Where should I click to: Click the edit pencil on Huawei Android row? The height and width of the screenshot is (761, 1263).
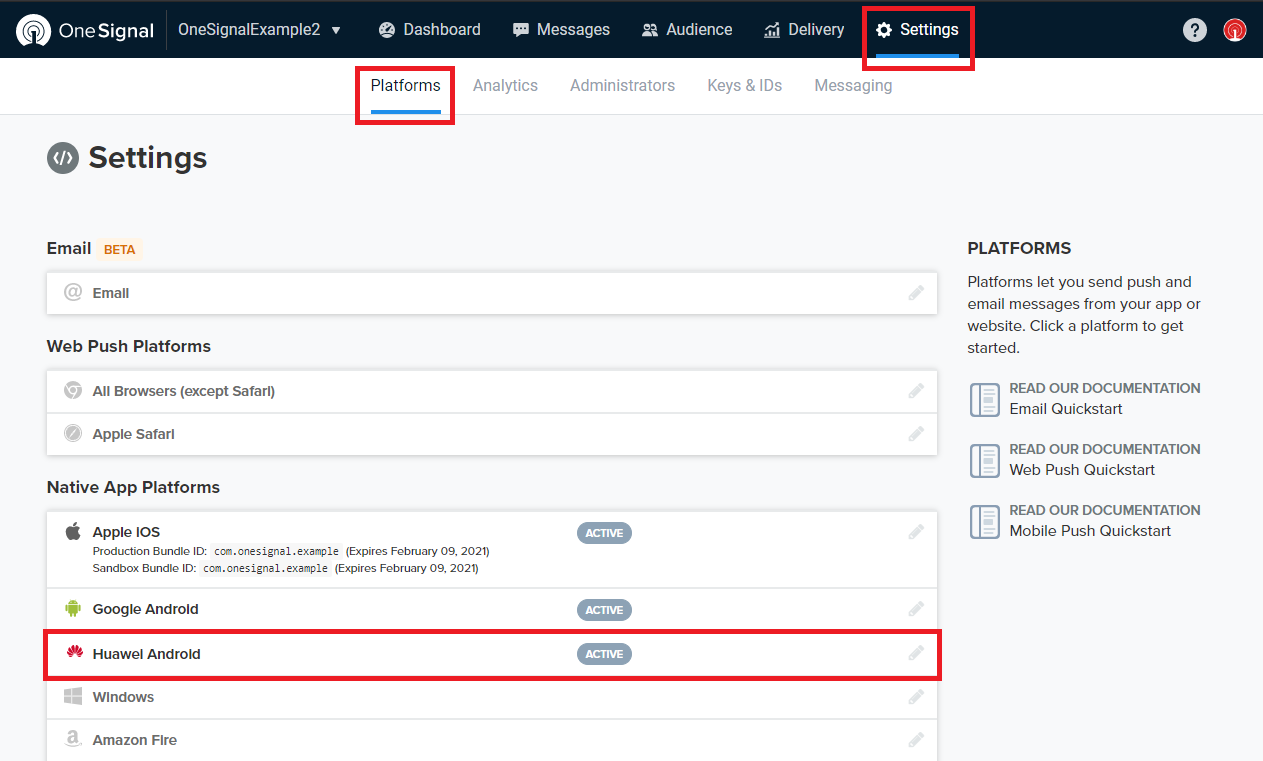pyautogui.click(x=916, y=653)
